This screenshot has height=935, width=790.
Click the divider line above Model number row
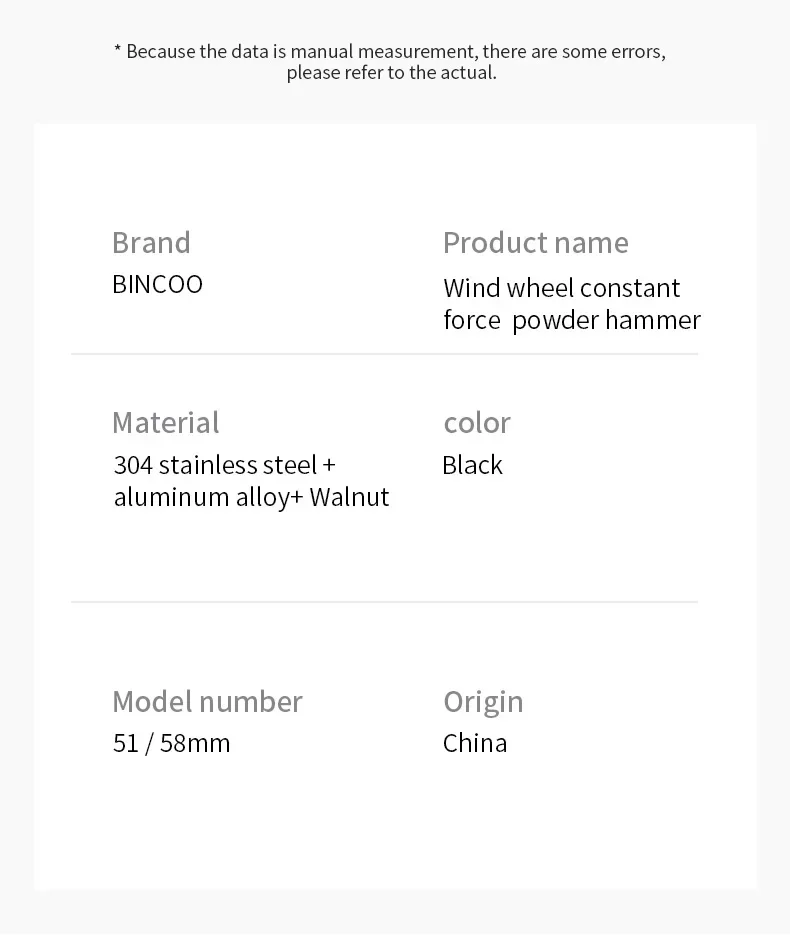click(x=385, y=602)
